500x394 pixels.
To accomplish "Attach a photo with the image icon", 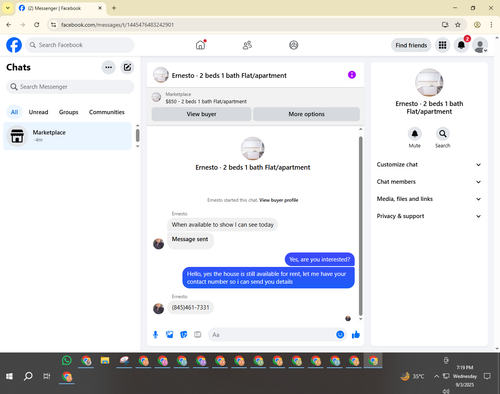I will 170,334.
